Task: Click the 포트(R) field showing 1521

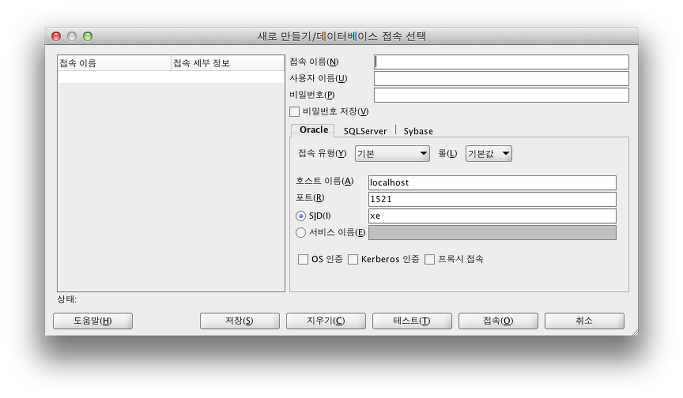Action: coord(492,199)
